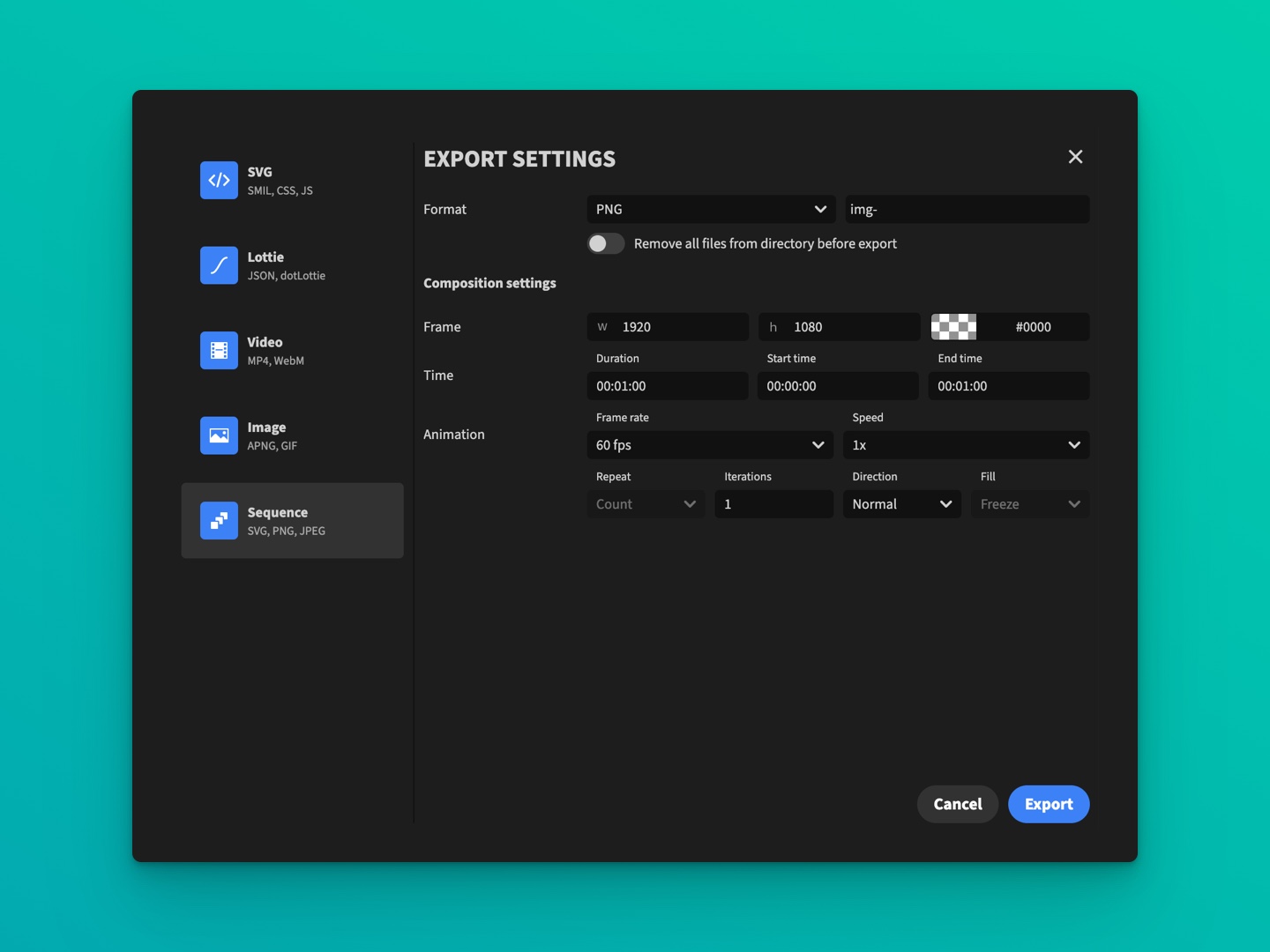
Task: Click the Composition settings heading
Action: 489,283
